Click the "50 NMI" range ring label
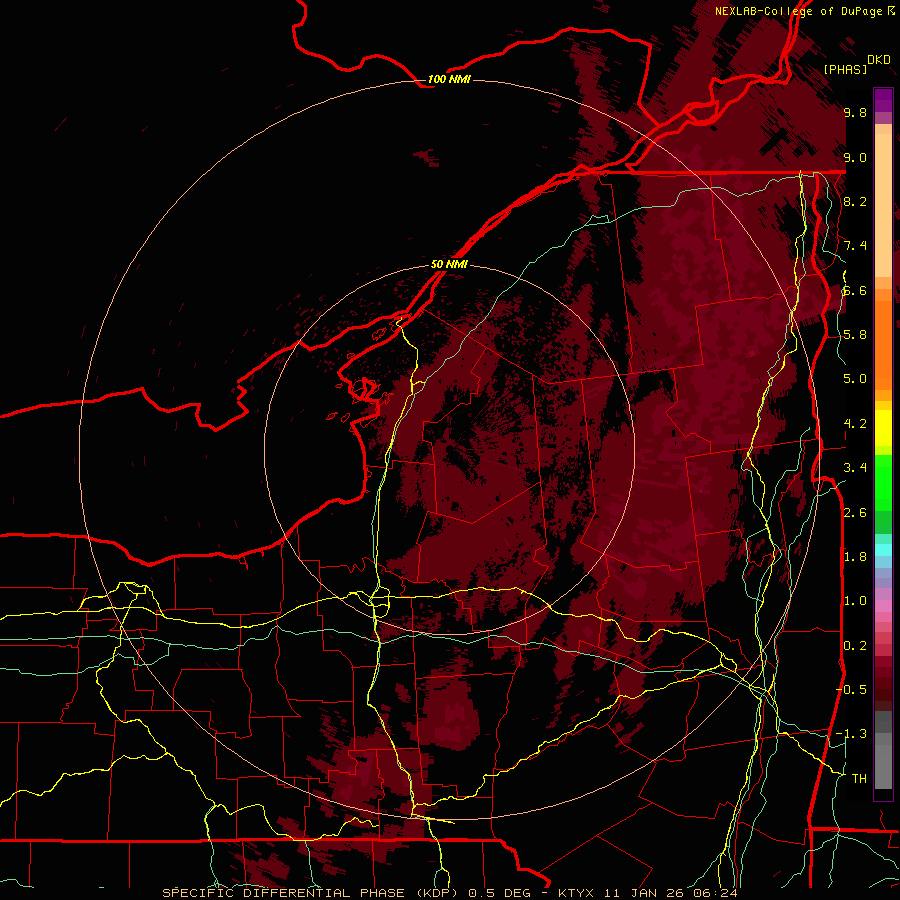Image resolution: width=900 pixels, height=900 pixels. click(x=449, y=264)
